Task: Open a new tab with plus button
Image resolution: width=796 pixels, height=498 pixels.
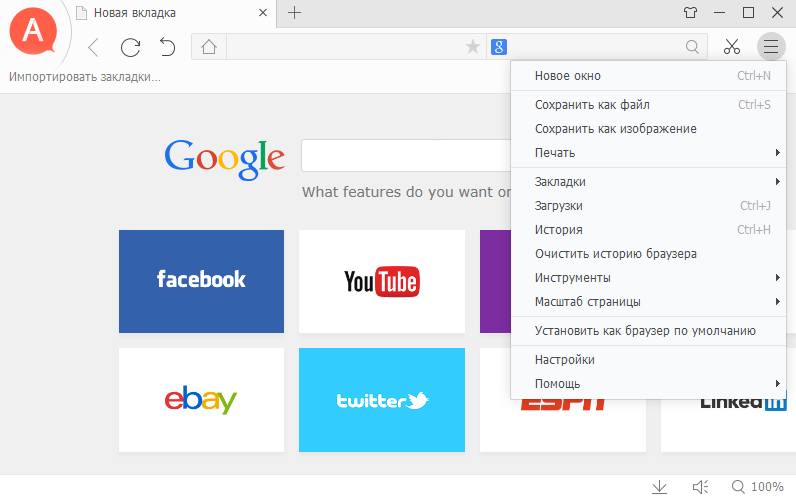Action: (294, 13)
